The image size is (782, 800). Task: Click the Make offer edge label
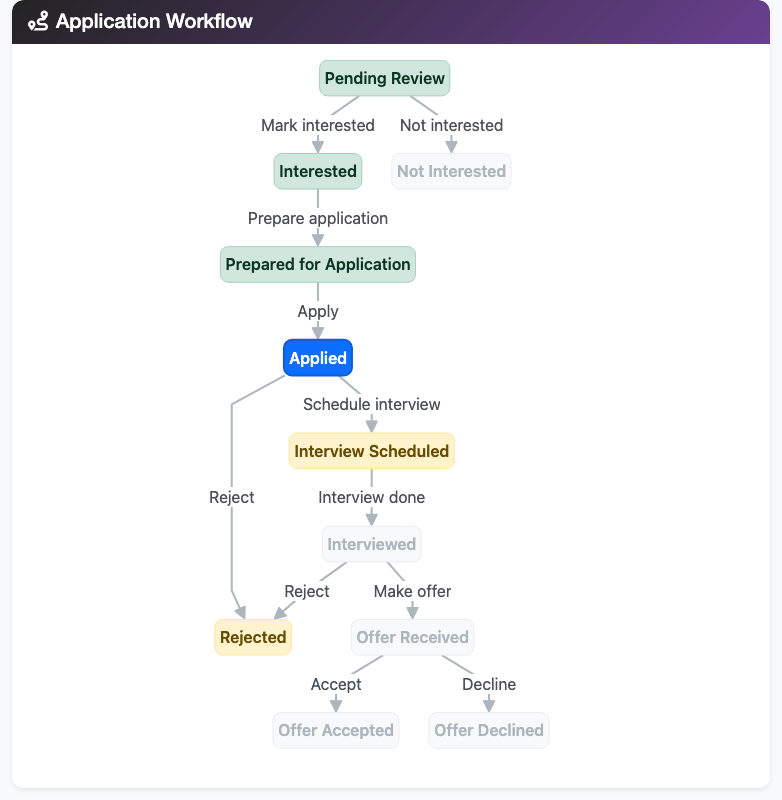tap(412, 591)
